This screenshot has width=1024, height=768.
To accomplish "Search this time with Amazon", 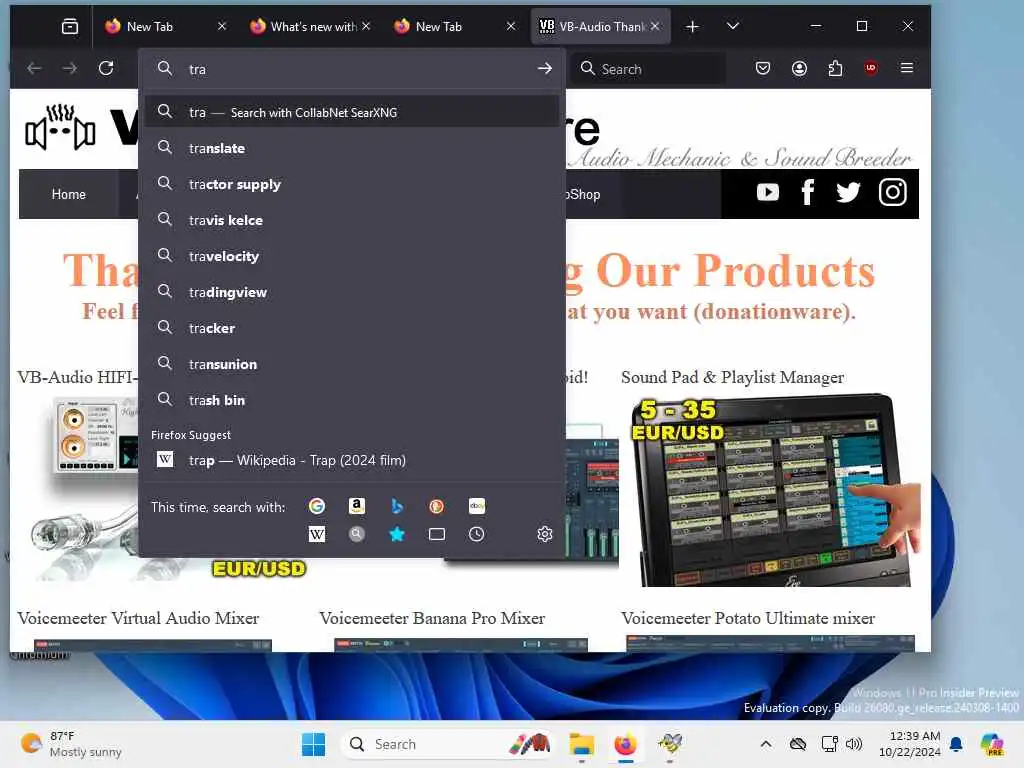I will click(357, 506).
